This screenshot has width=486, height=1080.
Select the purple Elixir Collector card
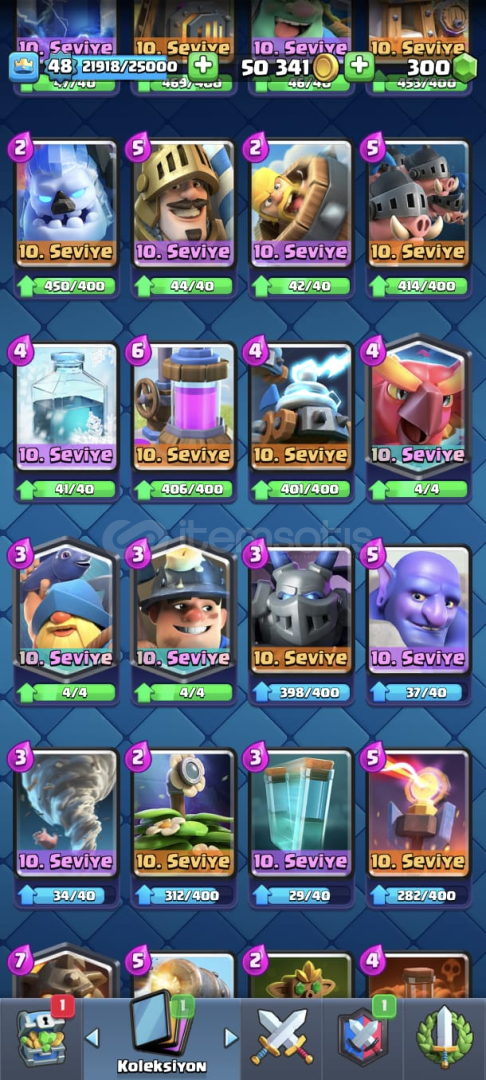tap(184, 407)
